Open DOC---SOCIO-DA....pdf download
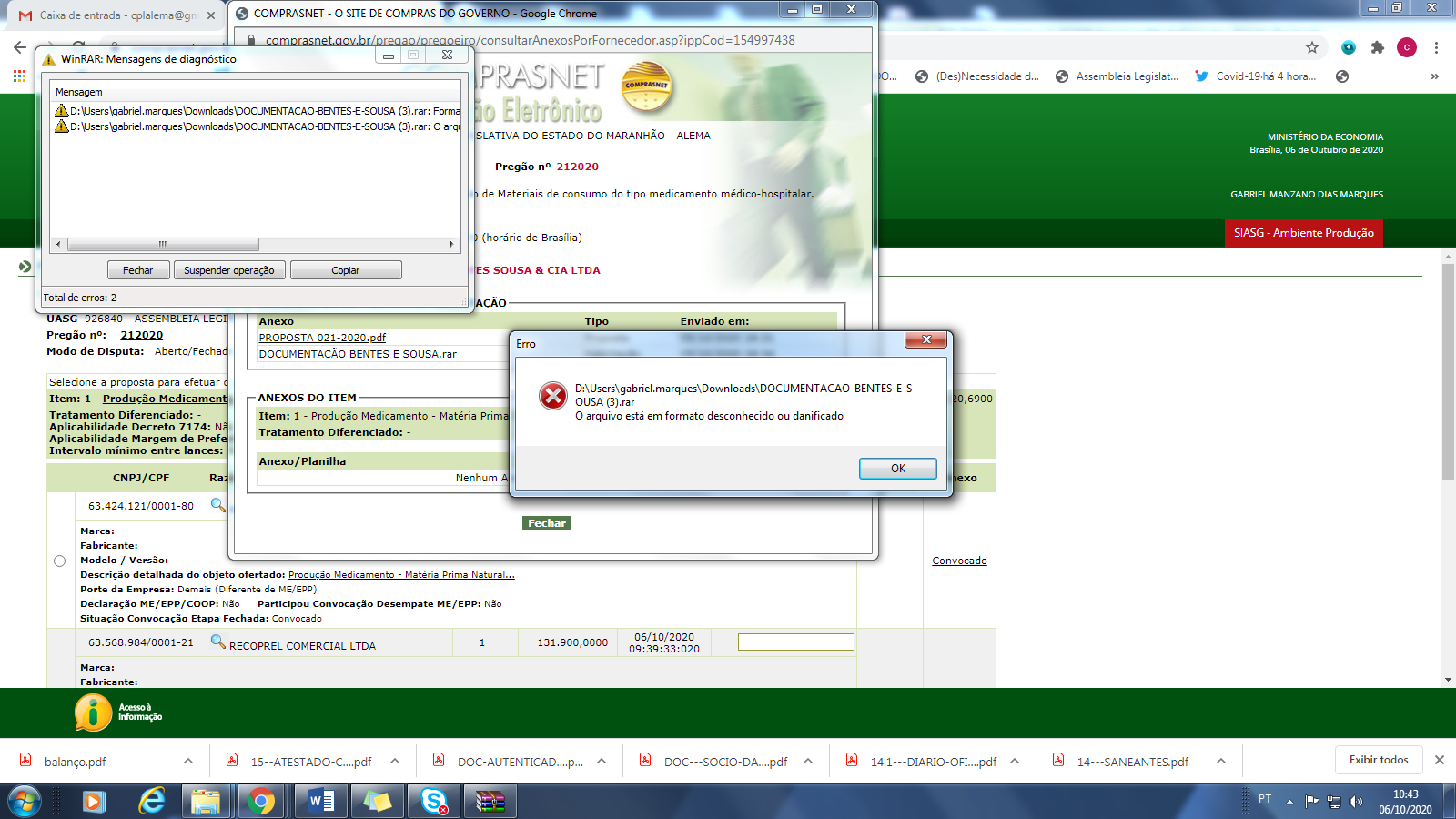 [725, 762]
